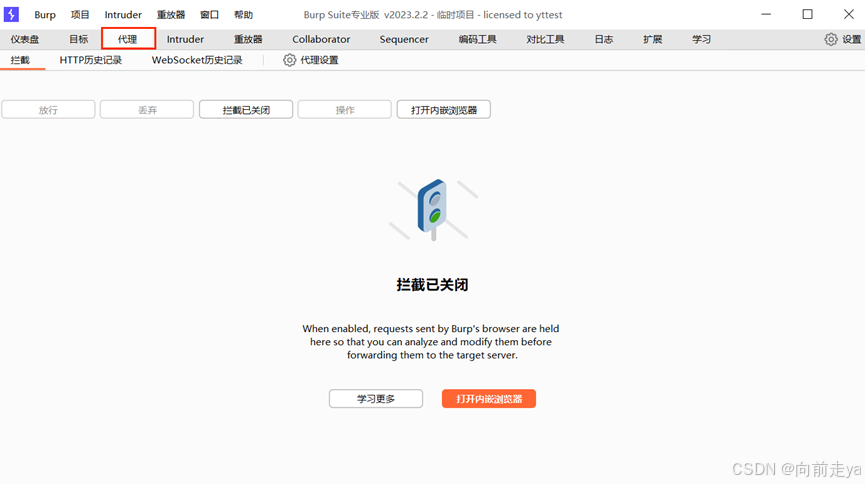Switch to the 编码工具 tab
The image size is (865, 484).
[x=478, y=39]
